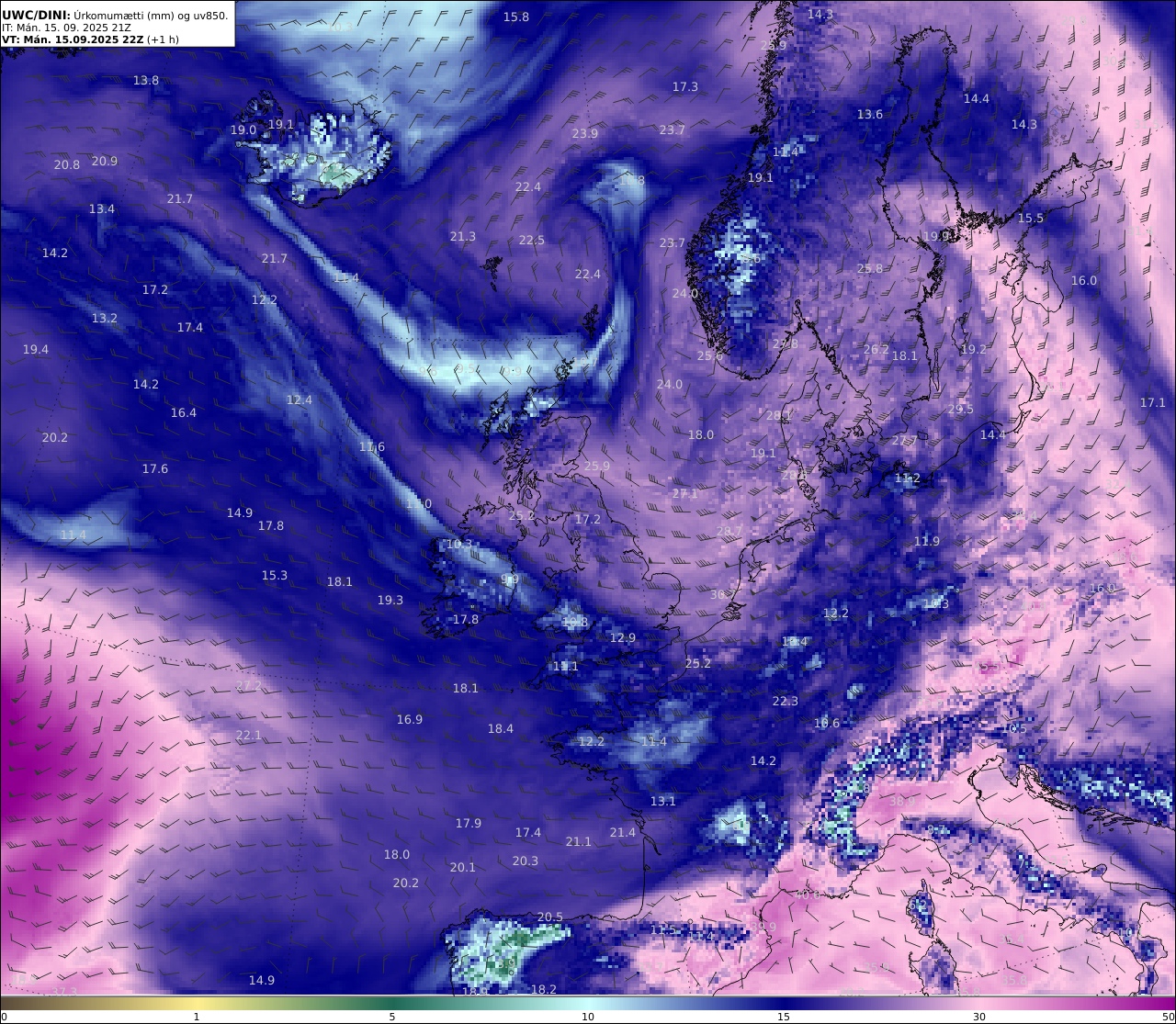1176x1024 pixels.
Task: Select the 29.5 value label
Action: (961, 409)
